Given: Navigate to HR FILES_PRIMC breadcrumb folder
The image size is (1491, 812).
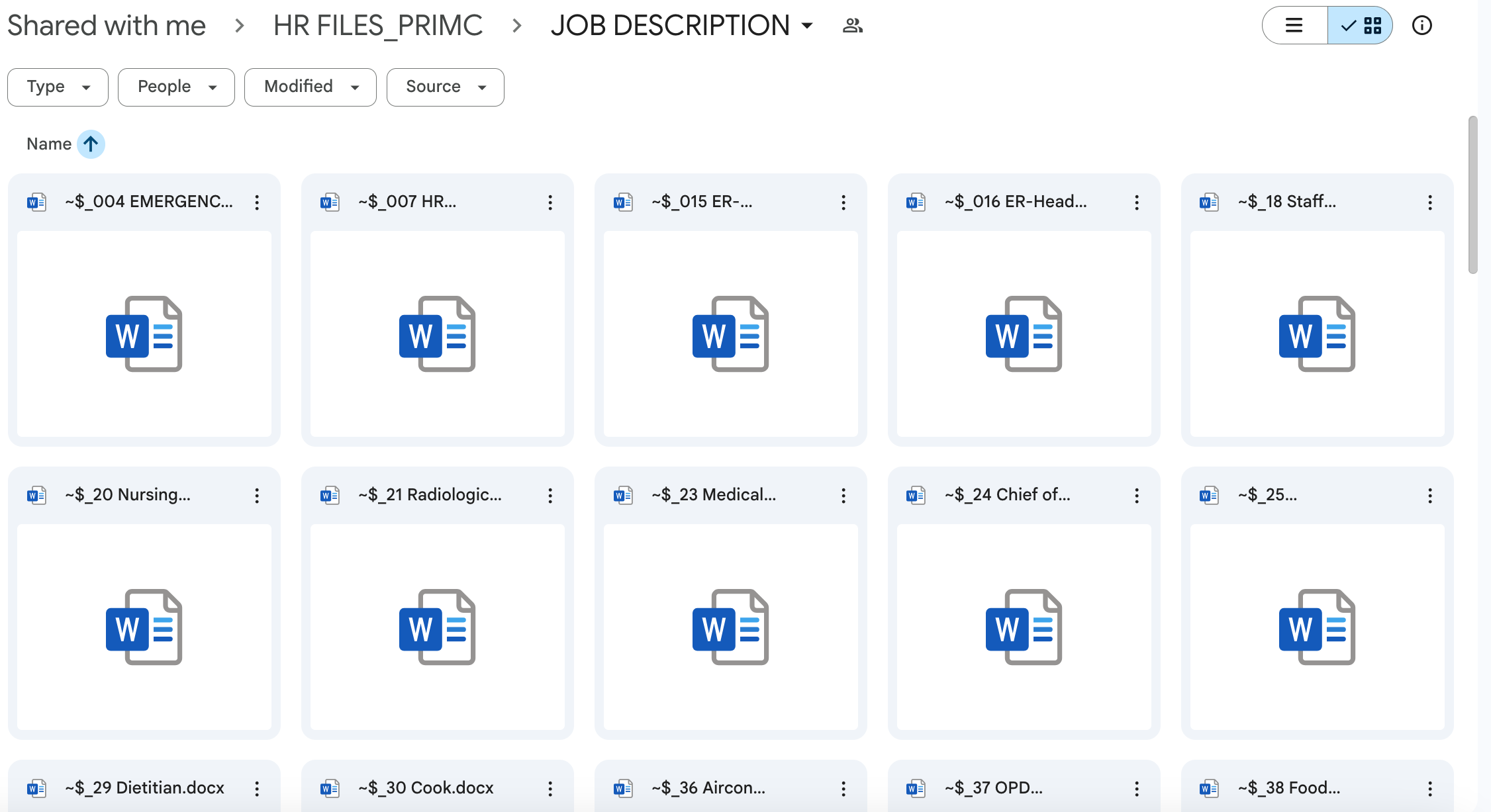Looking at the screenshot, I should (x=378, y=26).
